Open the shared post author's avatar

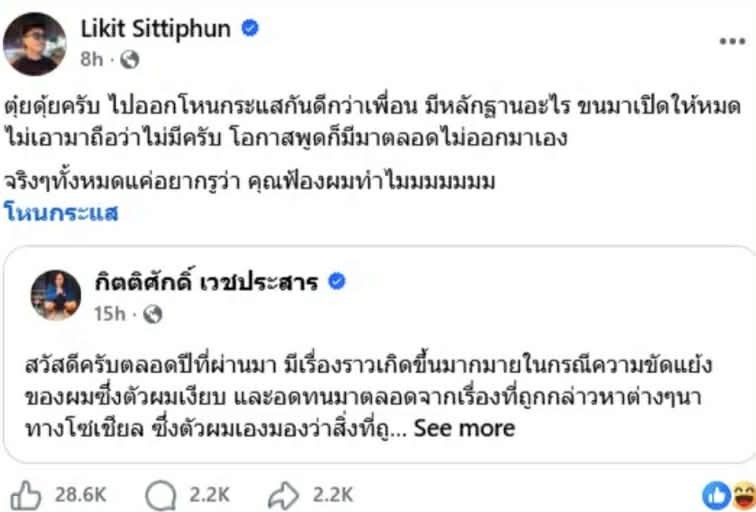[56, 295]
